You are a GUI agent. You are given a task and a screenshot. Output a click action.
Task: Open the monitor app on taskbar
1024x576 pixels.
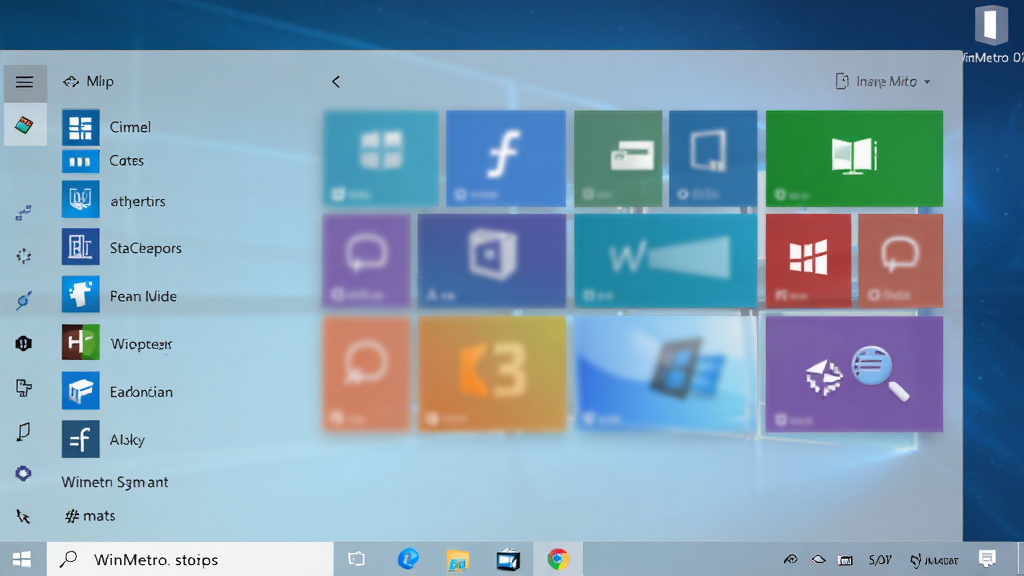(508, 560)
